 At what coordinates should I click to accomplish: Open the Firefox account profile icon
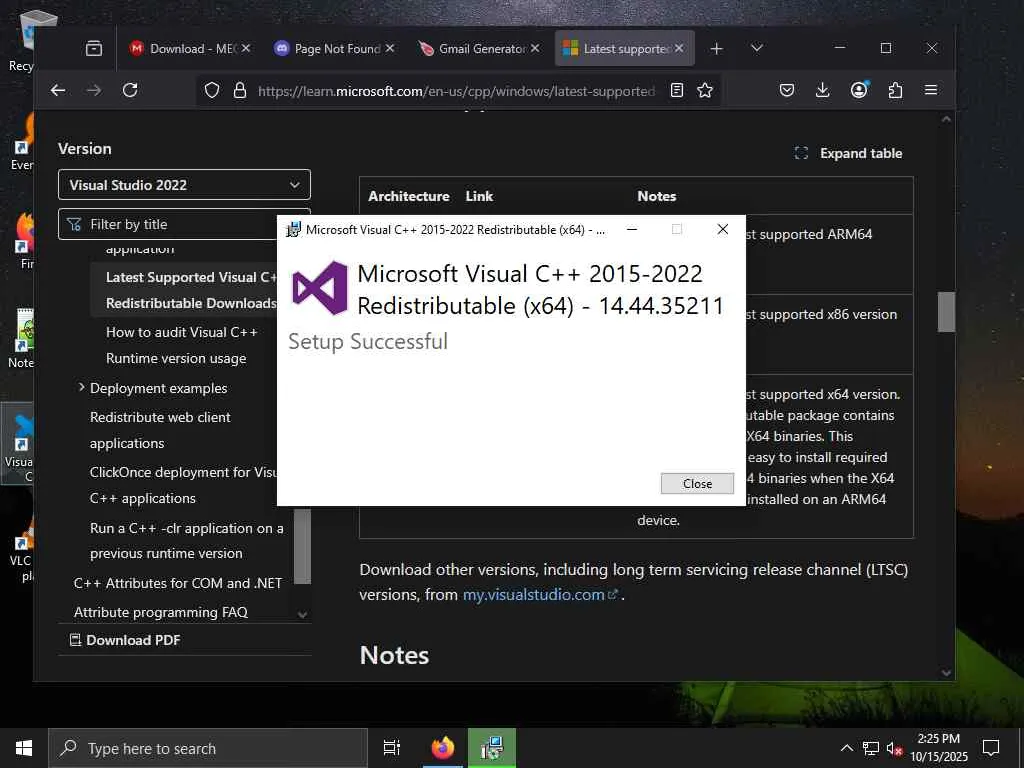(x=859, y=90)
